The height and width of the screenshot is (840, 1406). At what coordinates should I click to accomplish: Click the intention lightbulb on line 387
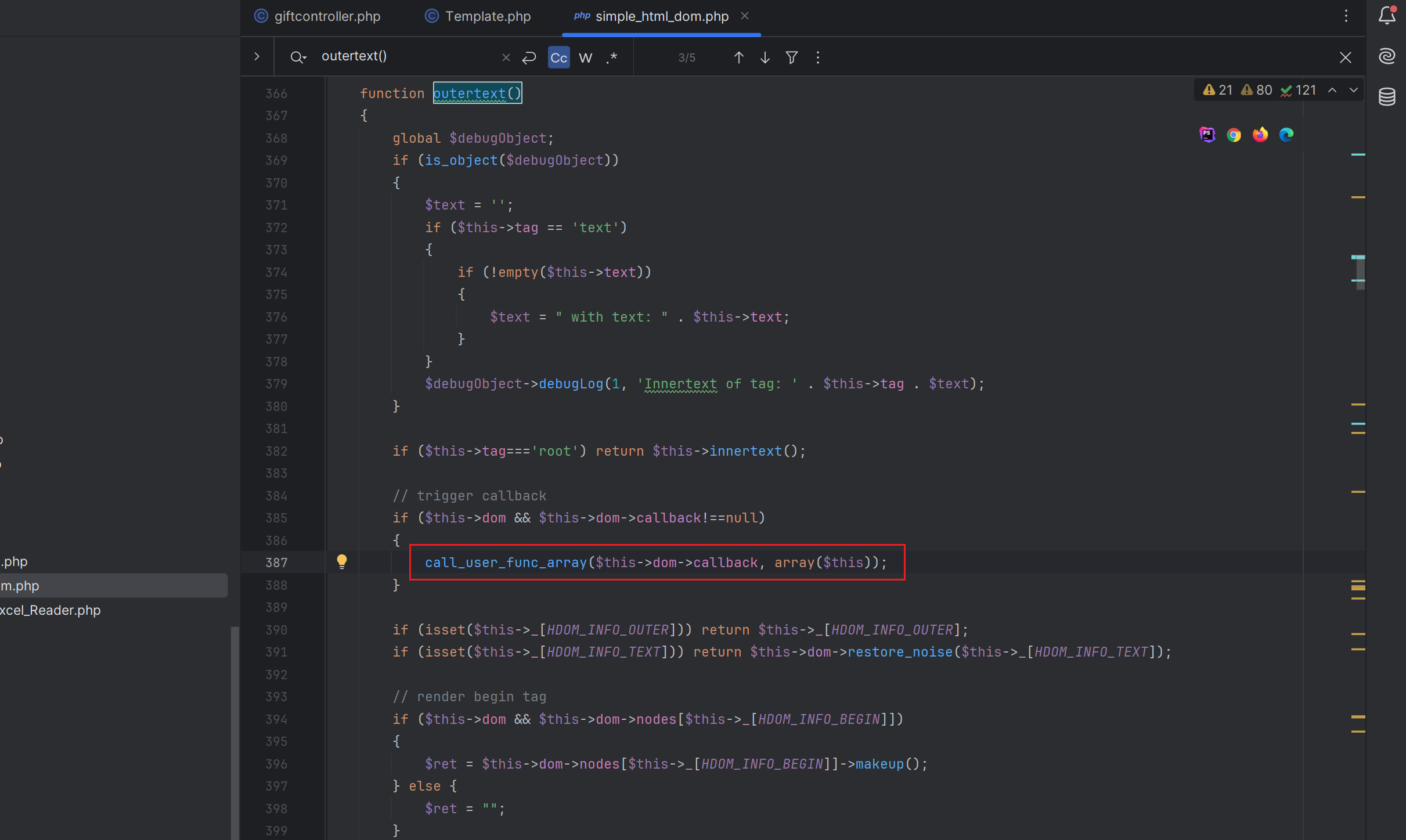pyautogui.click(x=342, y=561)
